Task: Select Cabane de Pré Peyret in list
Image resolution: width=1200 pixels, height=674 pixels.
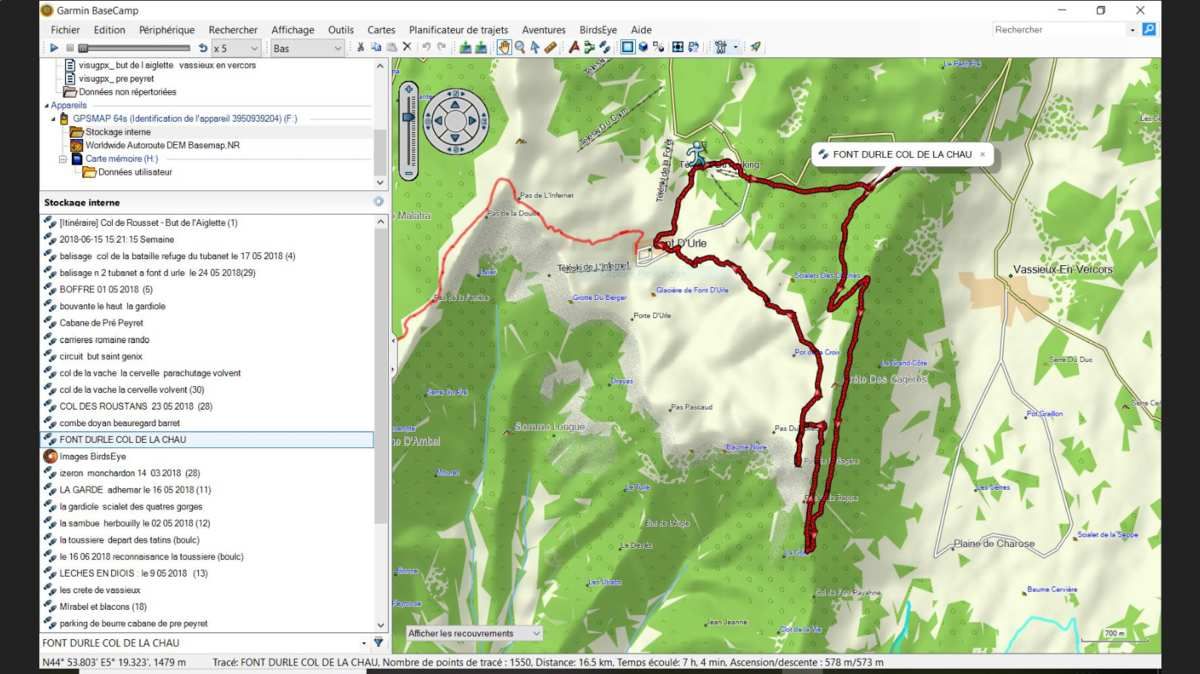Action: point(101,323)
